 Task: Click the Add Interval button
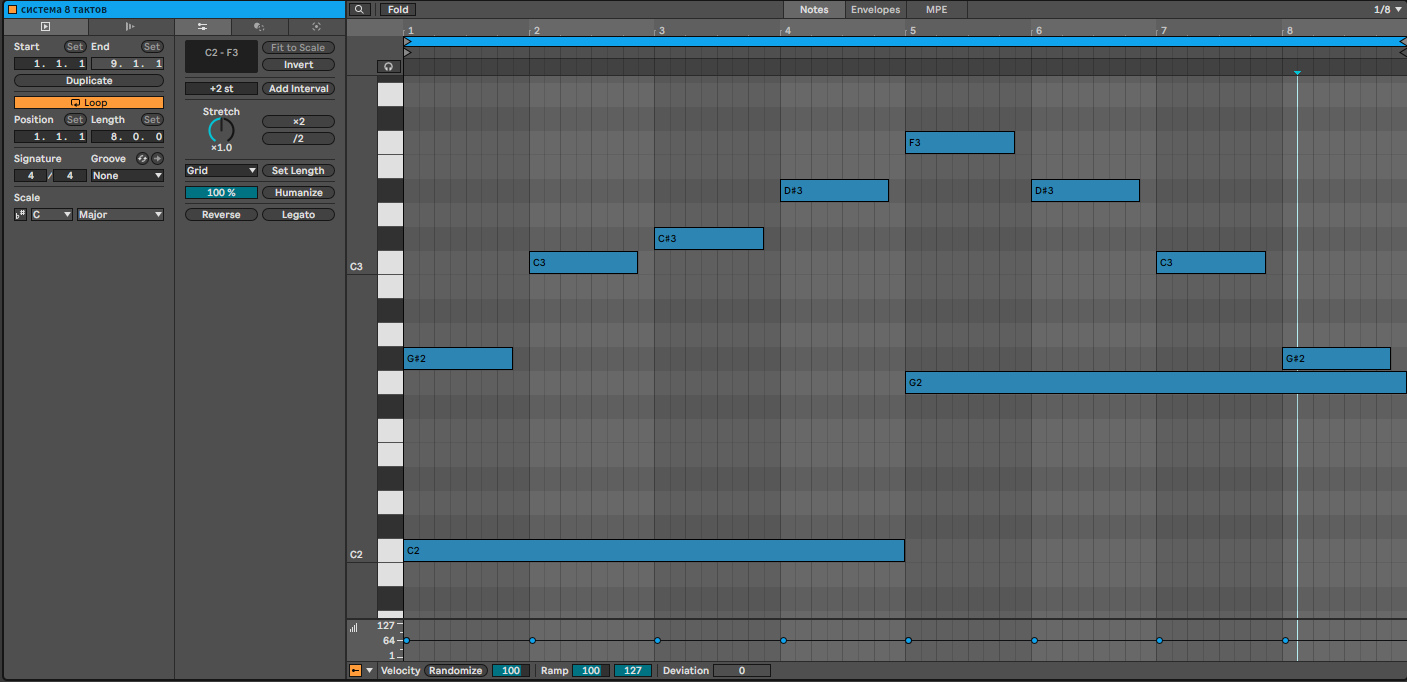tap(298, 89)
